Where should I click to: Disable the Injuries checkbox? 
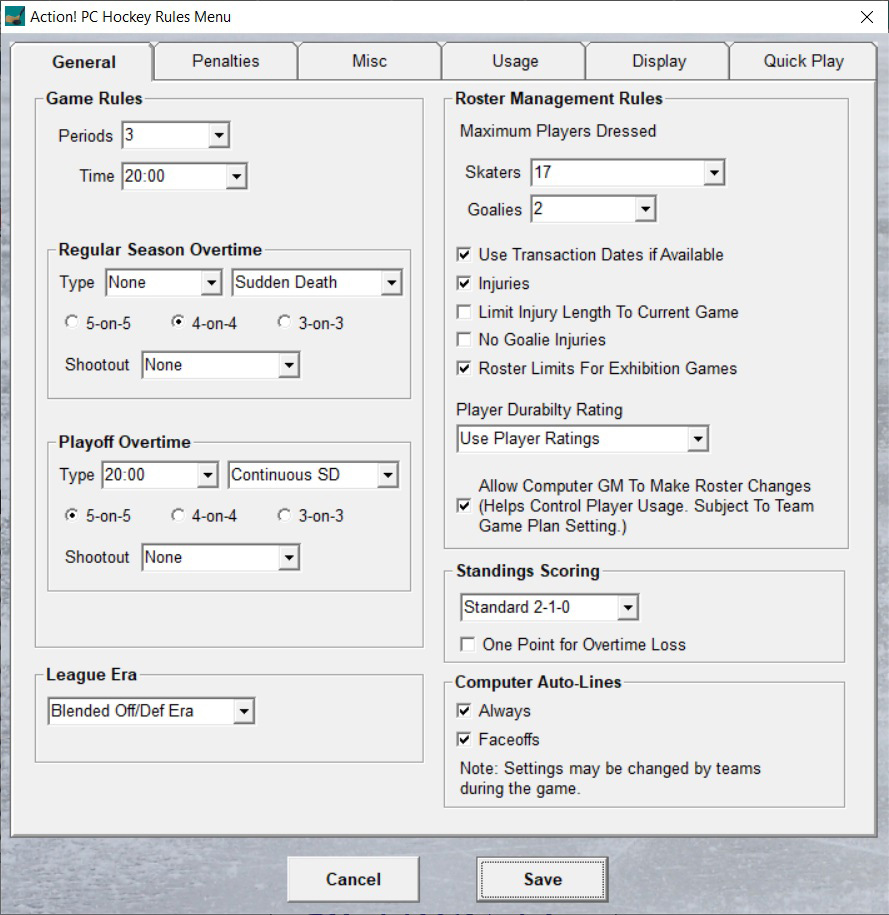464,284
